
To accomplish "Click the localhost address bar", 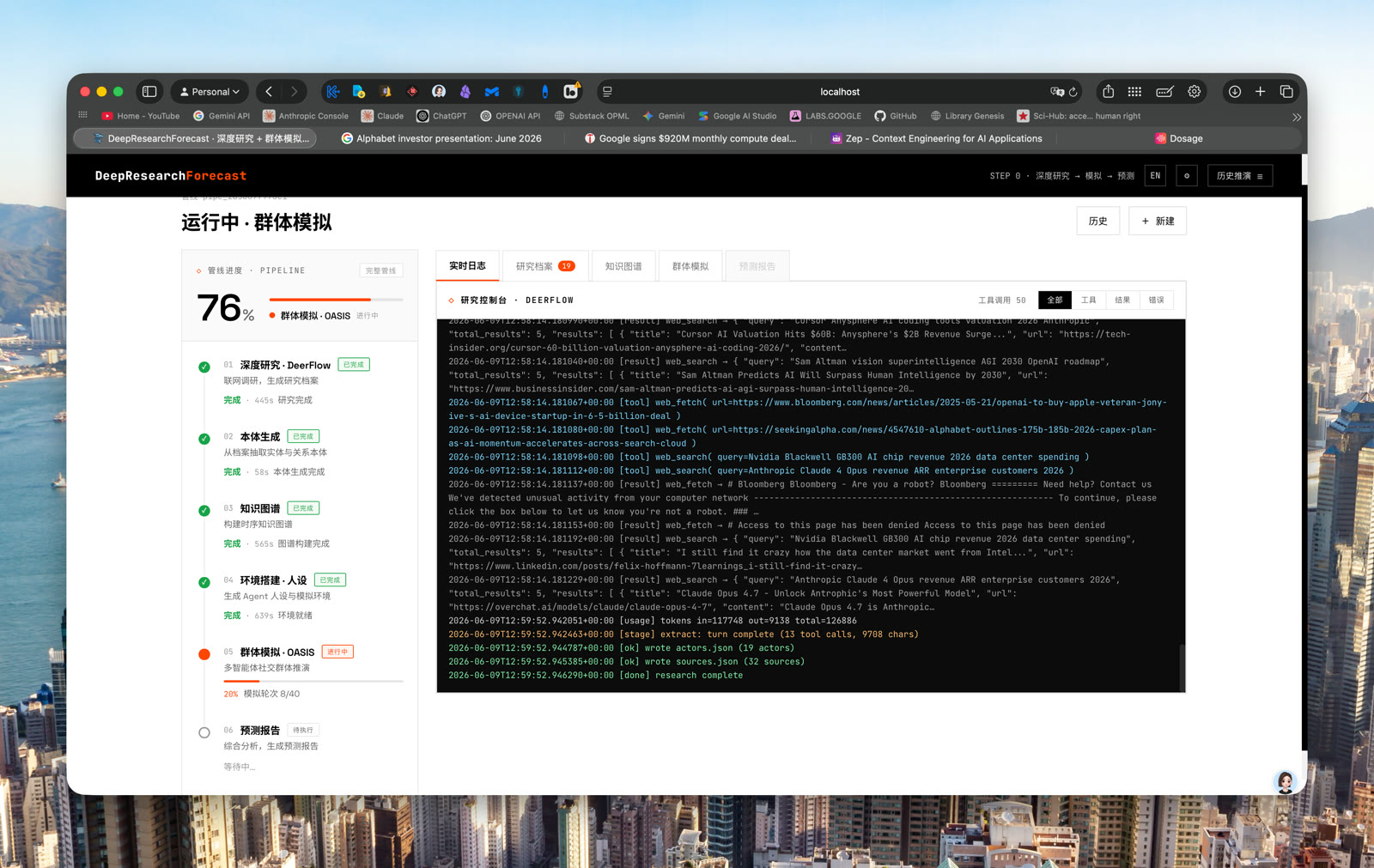I will (839, 92).
